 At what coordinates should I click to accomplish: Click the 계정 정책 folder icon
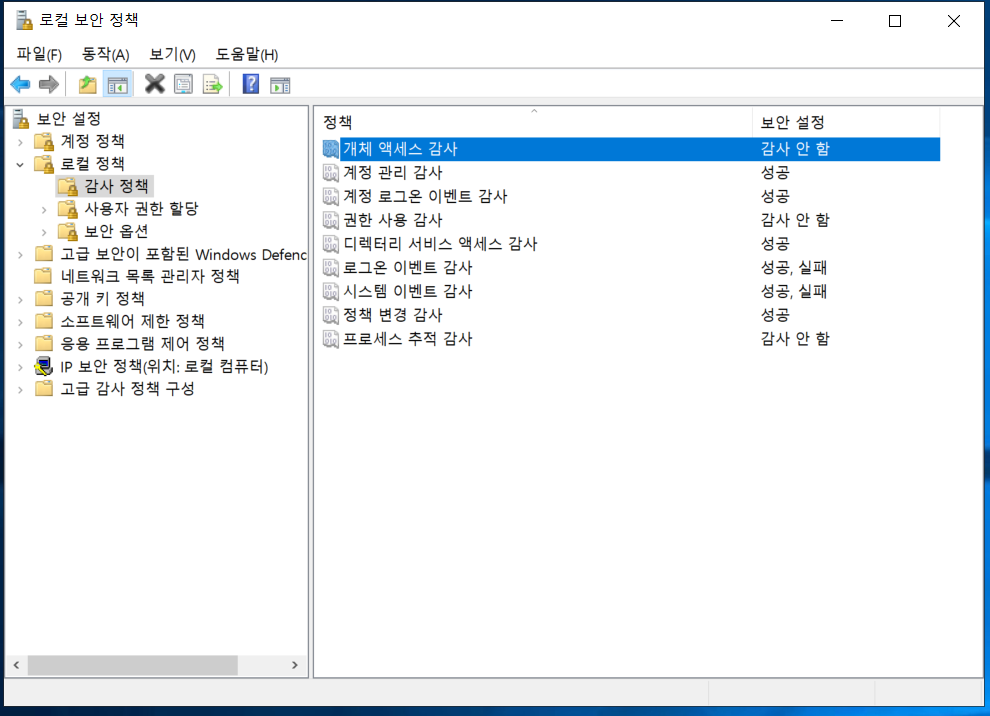(x=44, y=141)
